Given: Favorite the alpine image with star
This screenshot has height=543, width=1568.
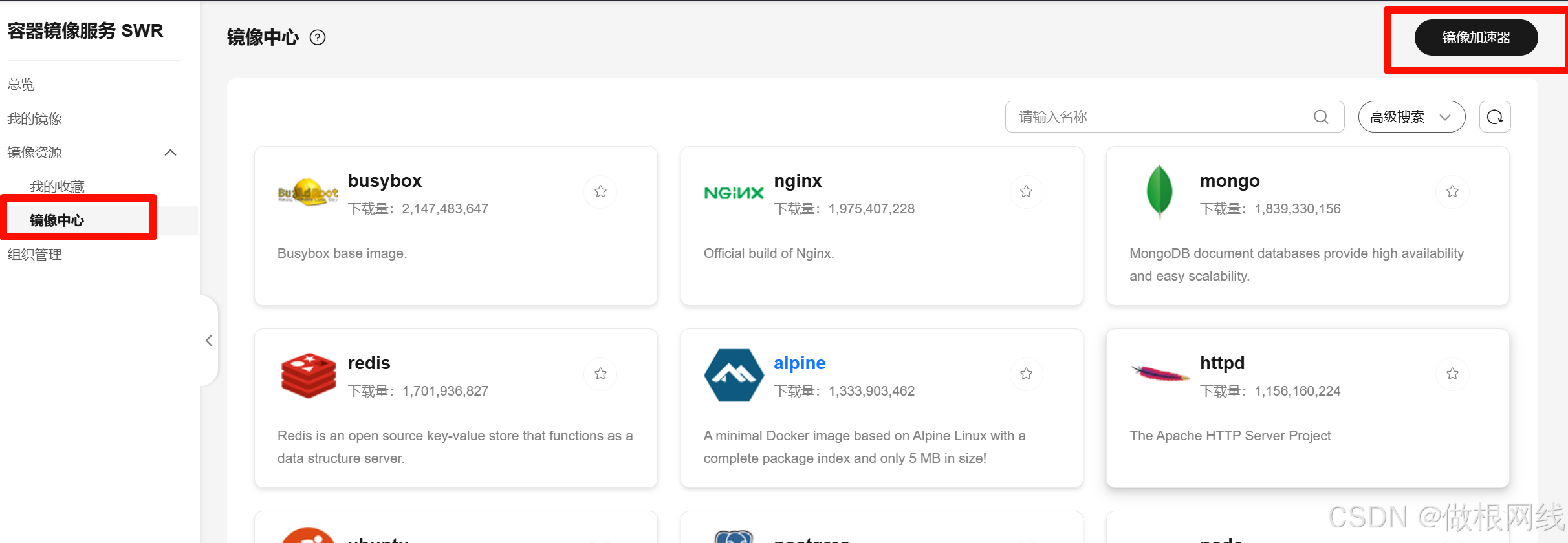Looking at the screenshot, I should tap(1026, 374).
